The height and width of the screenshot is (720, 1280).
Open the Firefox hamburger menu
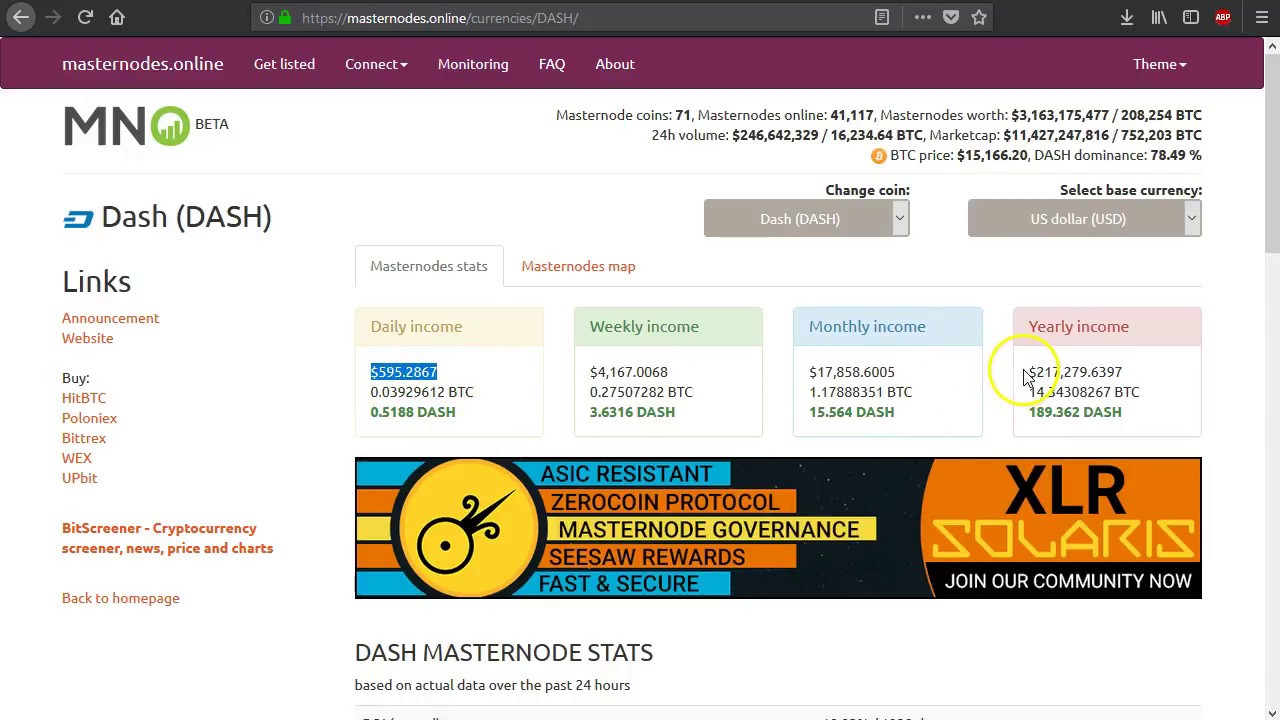point(1261,17)
